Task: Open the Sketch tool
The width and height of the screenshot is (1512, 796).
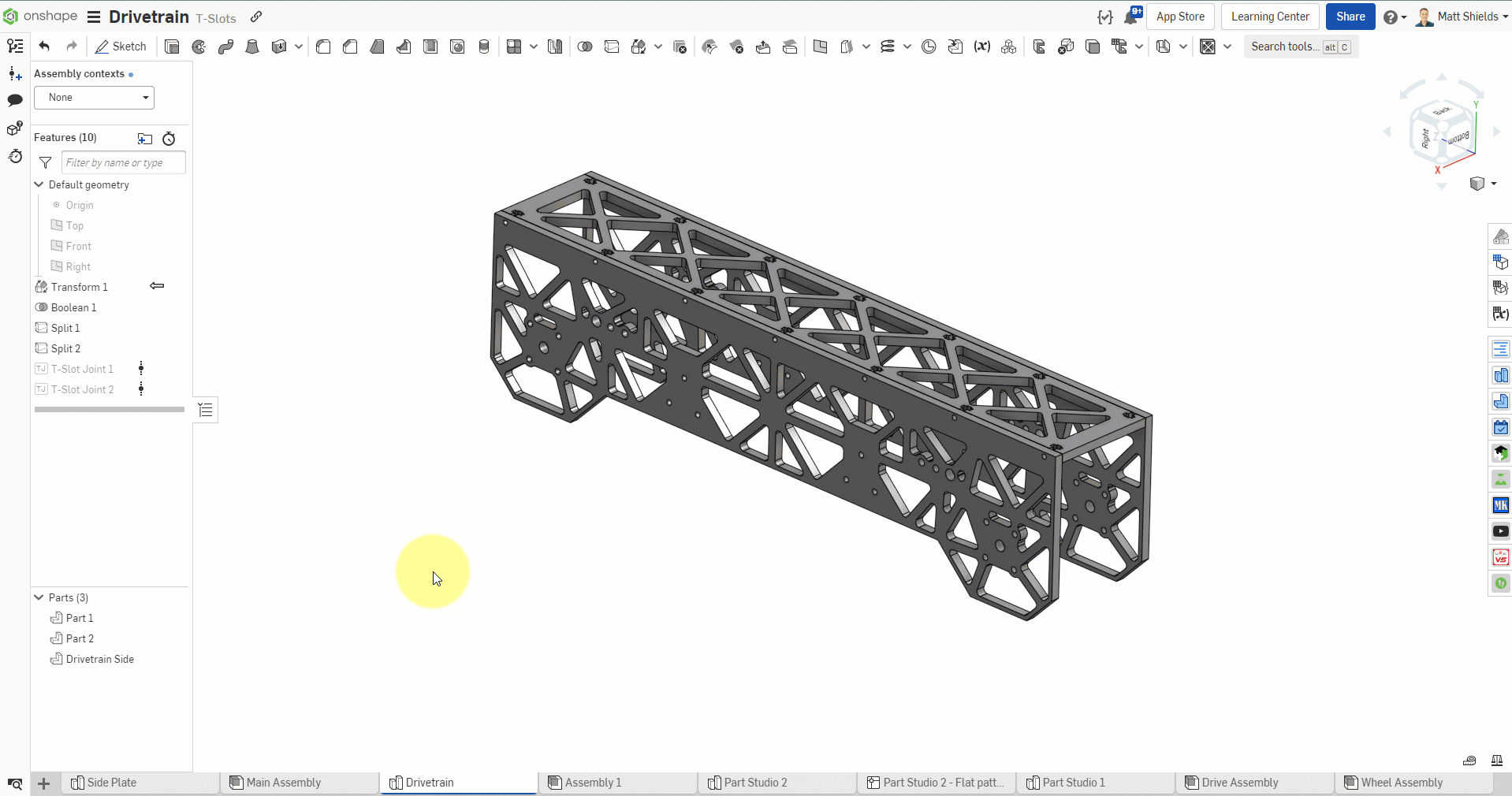Action: [120, 46]
